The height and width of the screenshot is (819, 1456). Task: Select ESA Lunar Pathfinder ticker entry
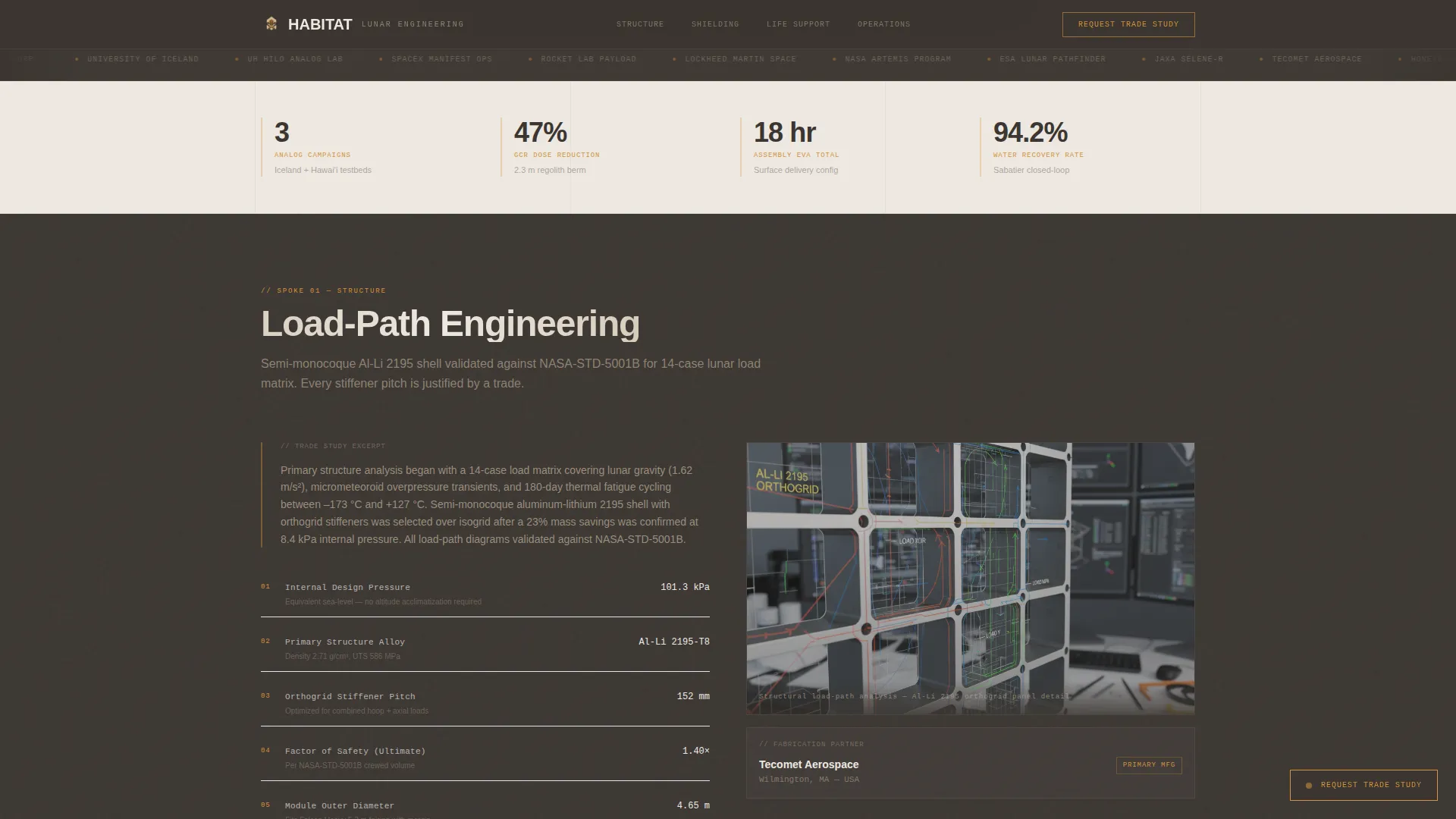[x=1053, y=59]
